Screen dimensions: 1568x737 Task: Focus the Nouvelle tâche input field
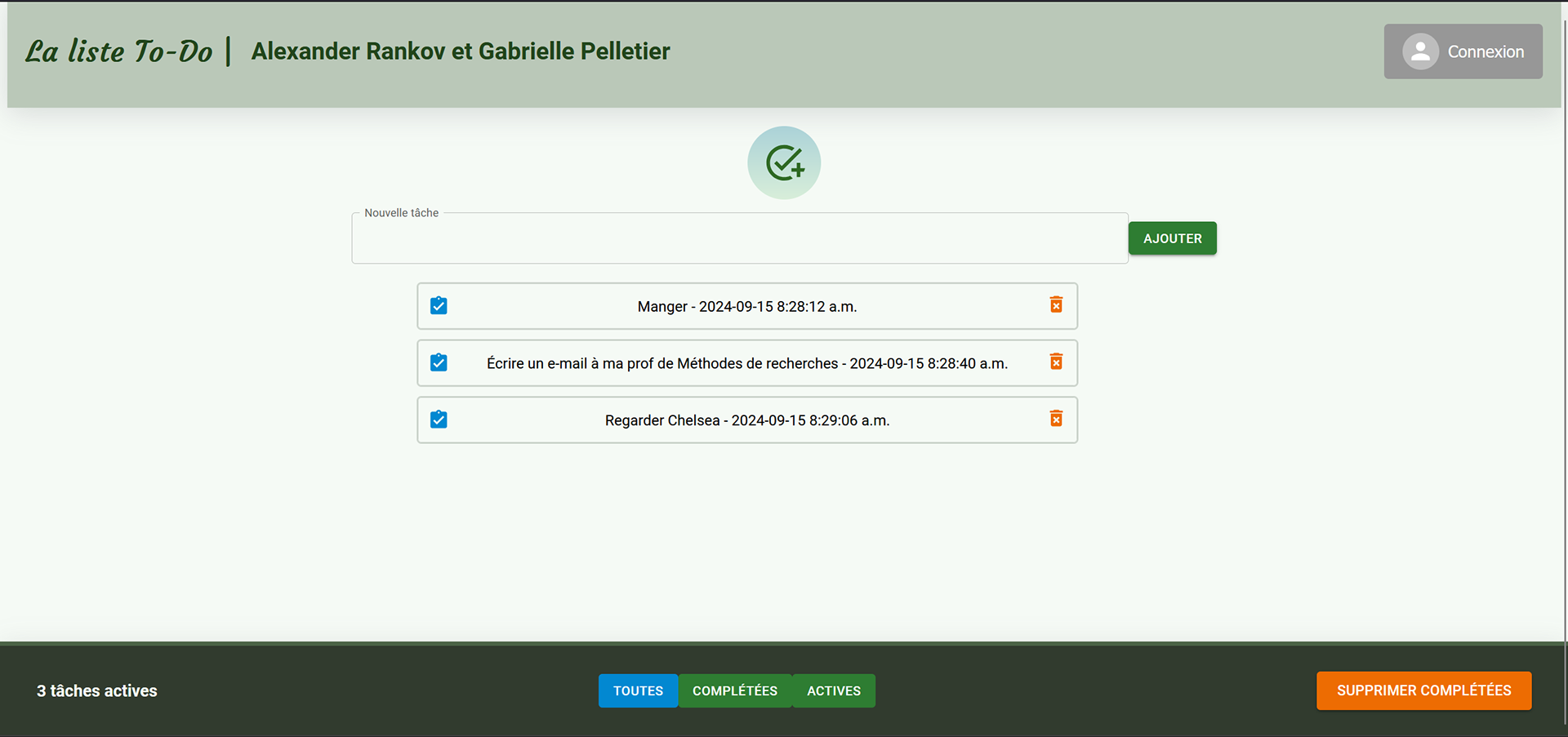point(740,238)
